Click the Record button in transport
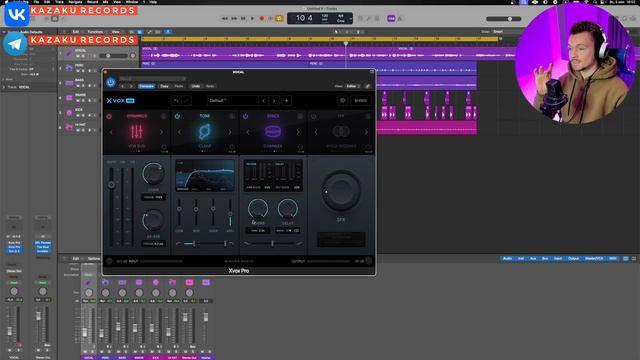Screen dimensions: 640x360 click(262, 18)
